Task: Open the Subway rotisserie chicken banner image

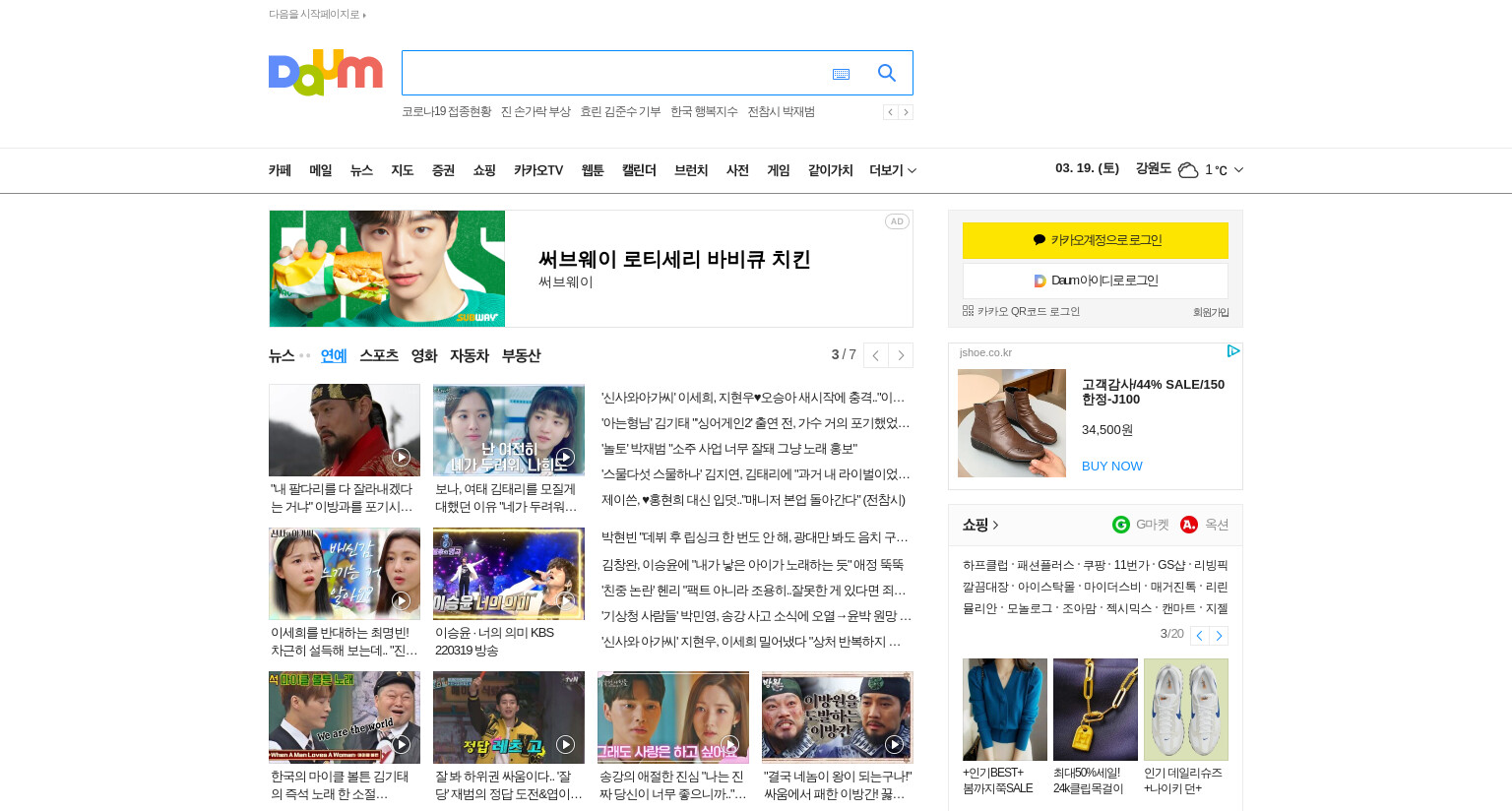Action: [x=387, y=269]
